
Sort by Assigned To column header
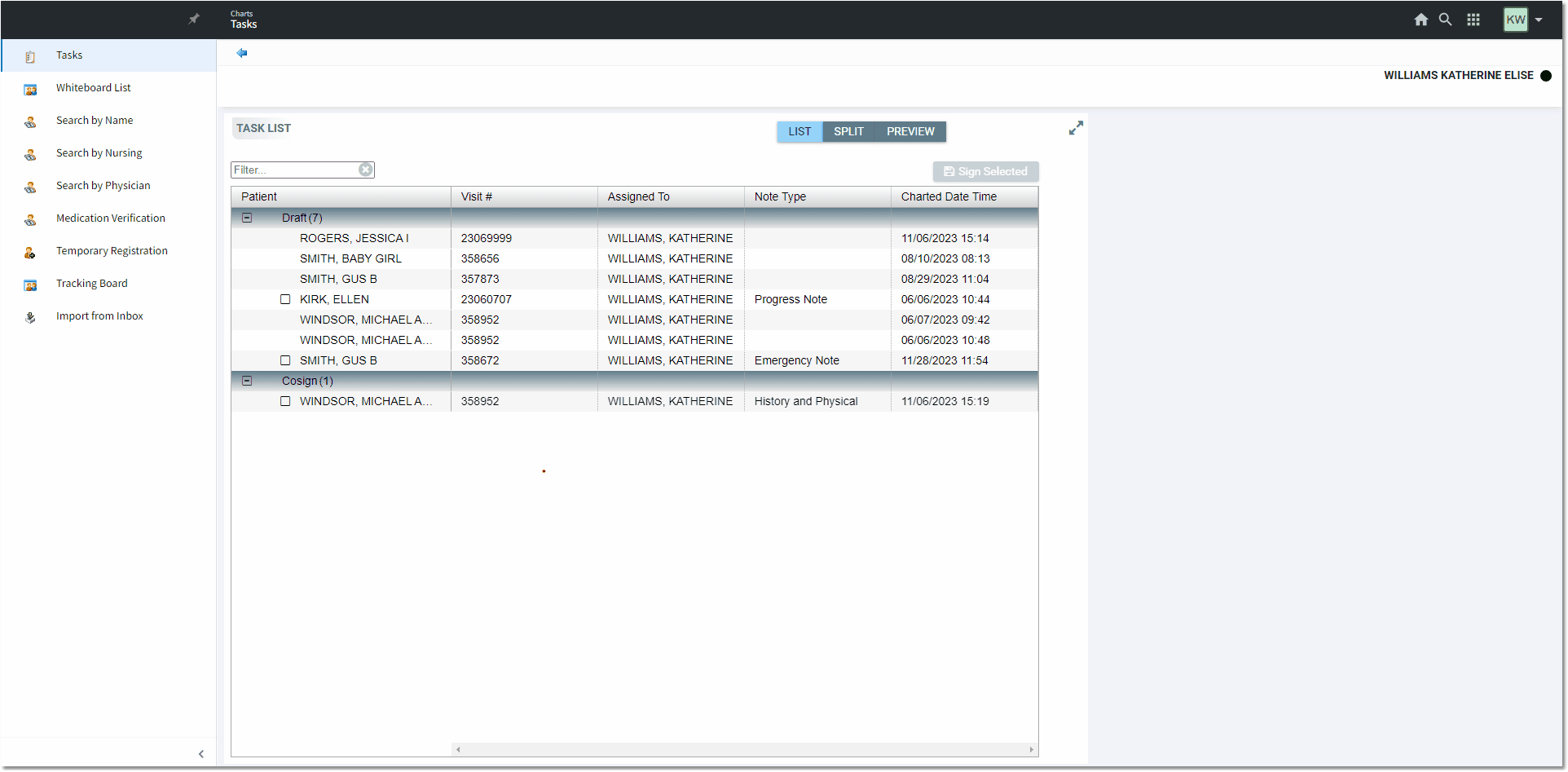671,196
